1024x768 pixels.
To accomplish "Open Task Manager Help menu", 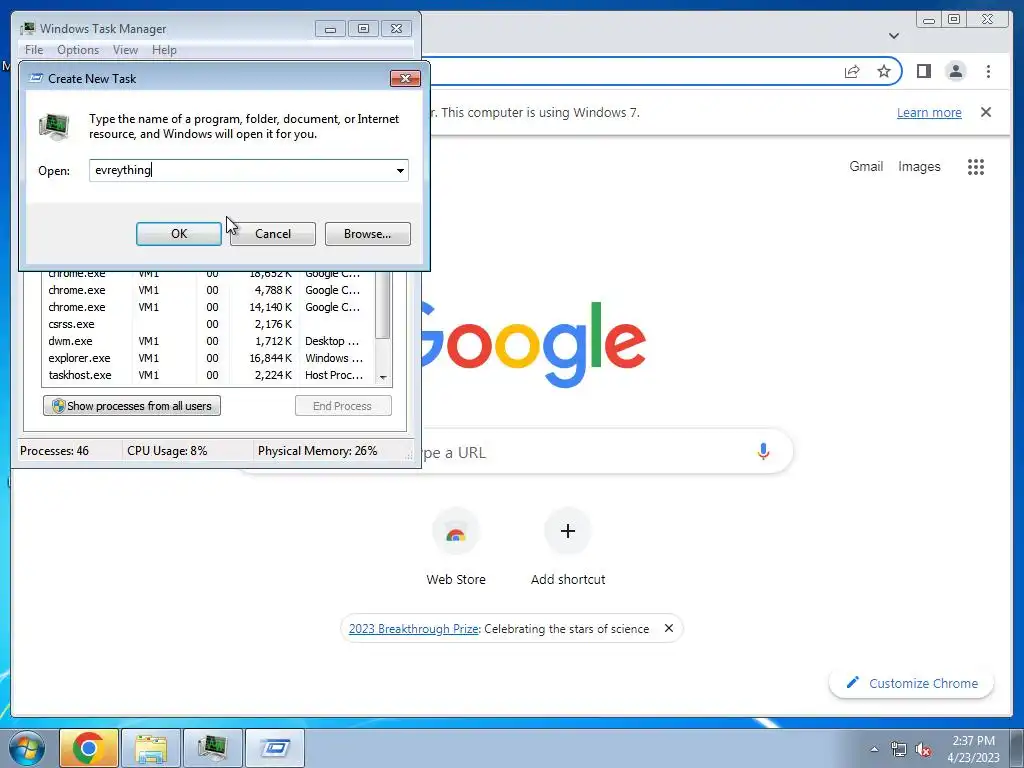I will [164, 50].
